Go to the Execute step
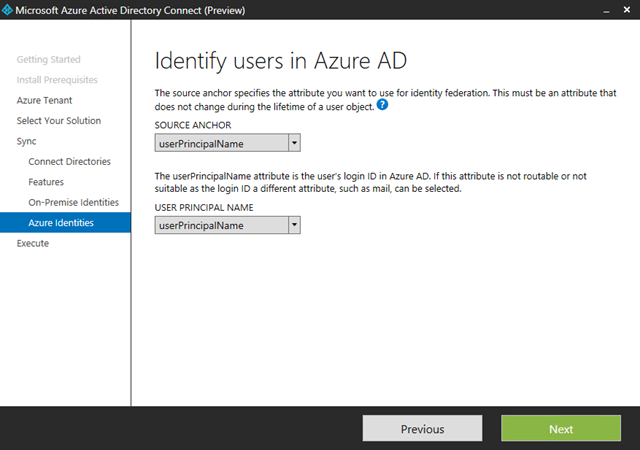Viewport: 640px width, 450px height. tap(33, 243)
